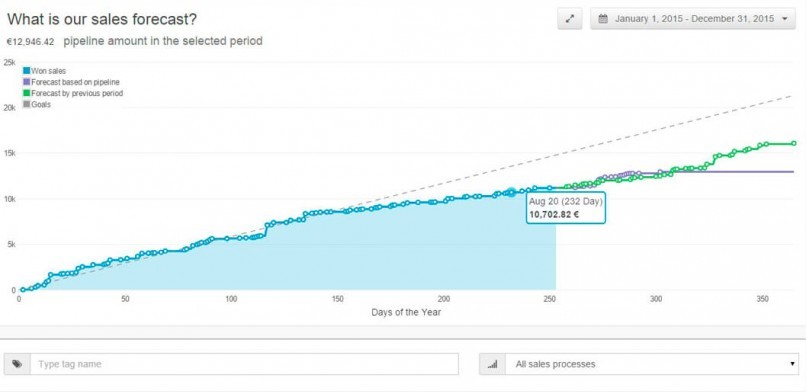Image resolution: width=806 pixels, height=392 pixels.
Task: Open January 1, 2015 - December 31, 2015 picker
Action: point(693,19)
